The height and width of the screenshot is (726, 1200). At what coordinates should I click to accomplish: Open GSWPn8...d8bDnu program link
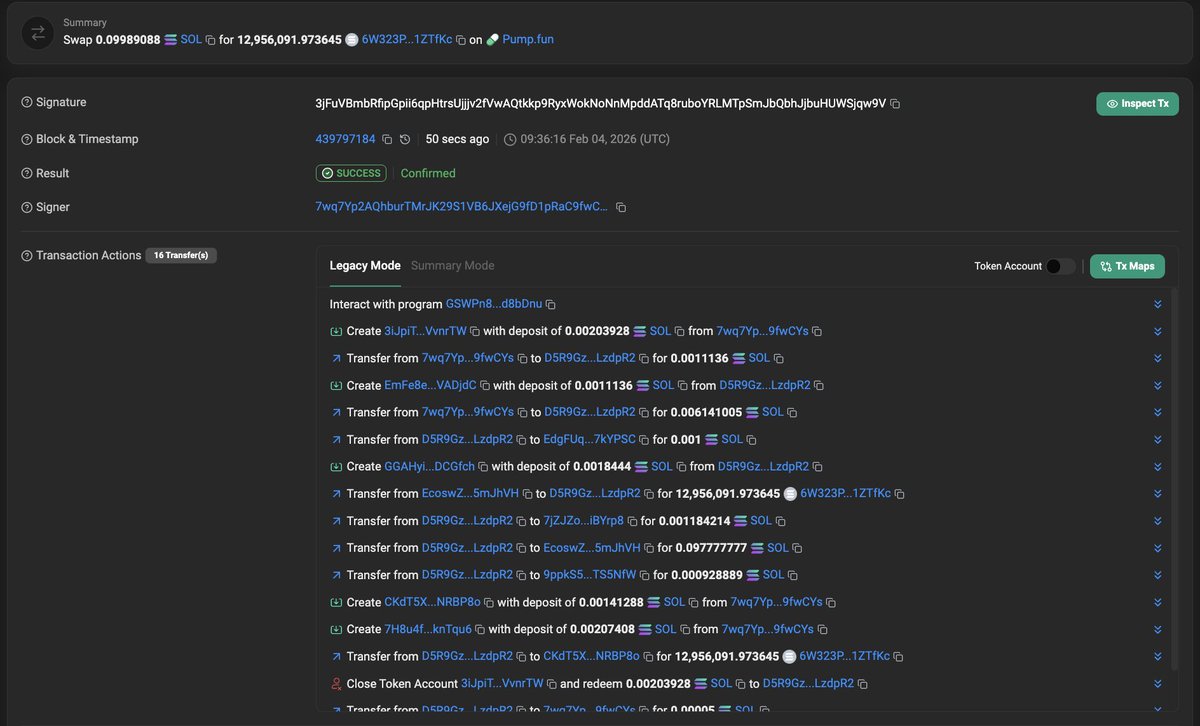click(494, 304)
